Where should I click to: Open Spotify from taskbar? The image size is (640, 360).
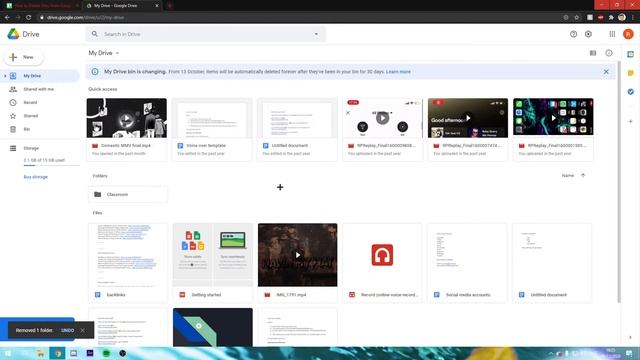pos(106,353)
